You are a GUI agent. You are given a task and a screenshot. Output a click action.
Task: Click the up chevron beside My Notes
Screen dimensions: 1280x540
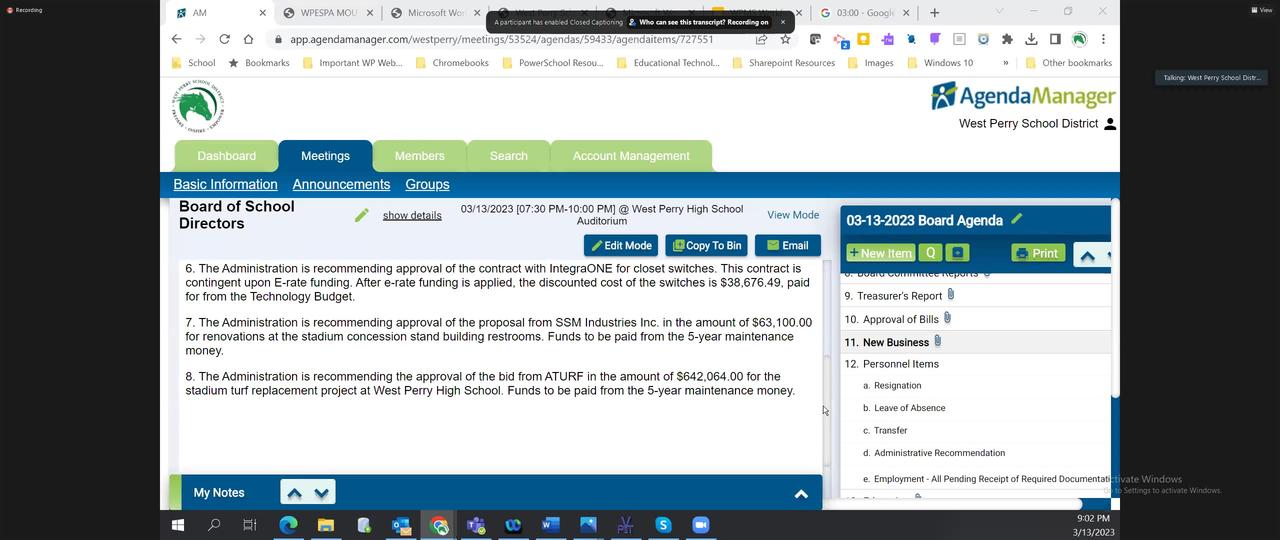coord(294,493)
